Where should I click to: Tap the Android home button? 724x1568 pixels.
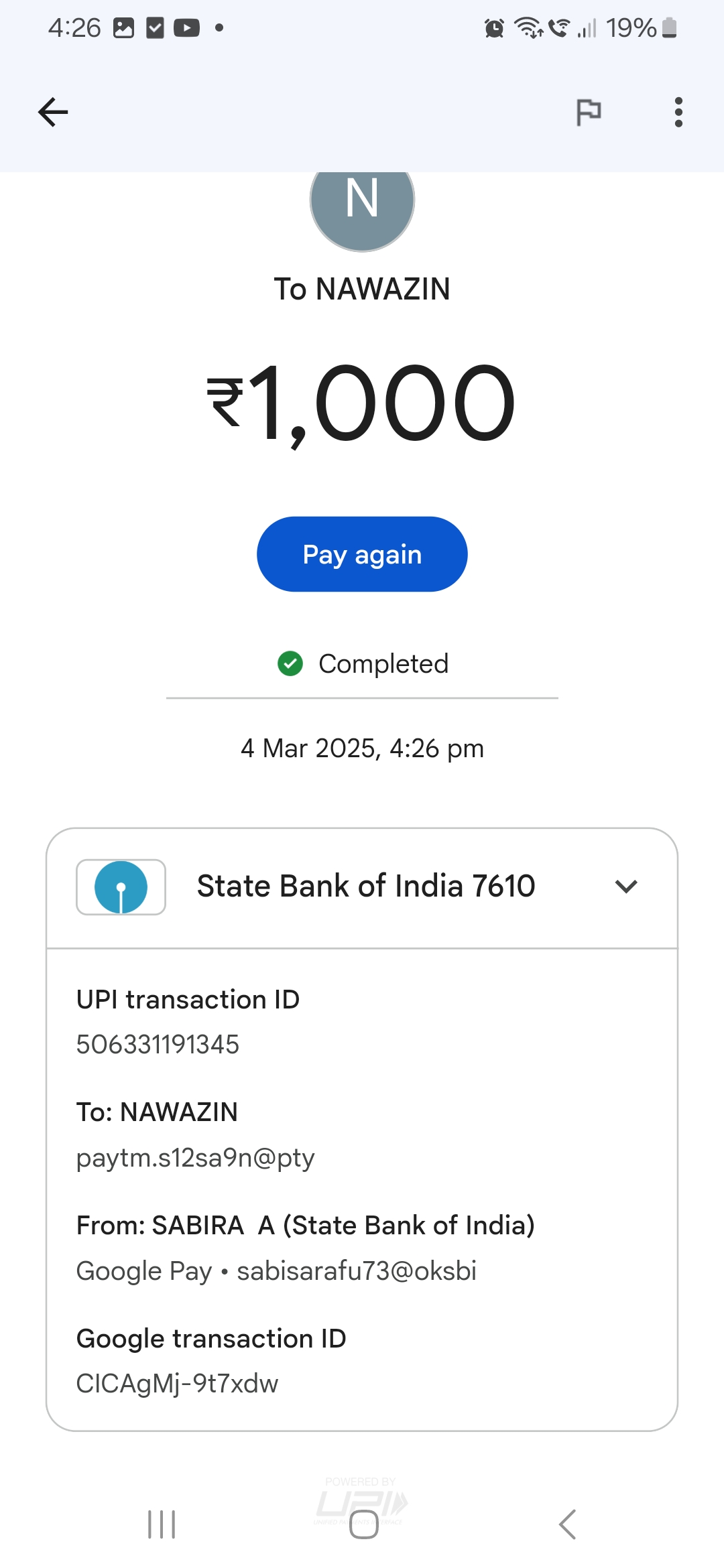363,1524
